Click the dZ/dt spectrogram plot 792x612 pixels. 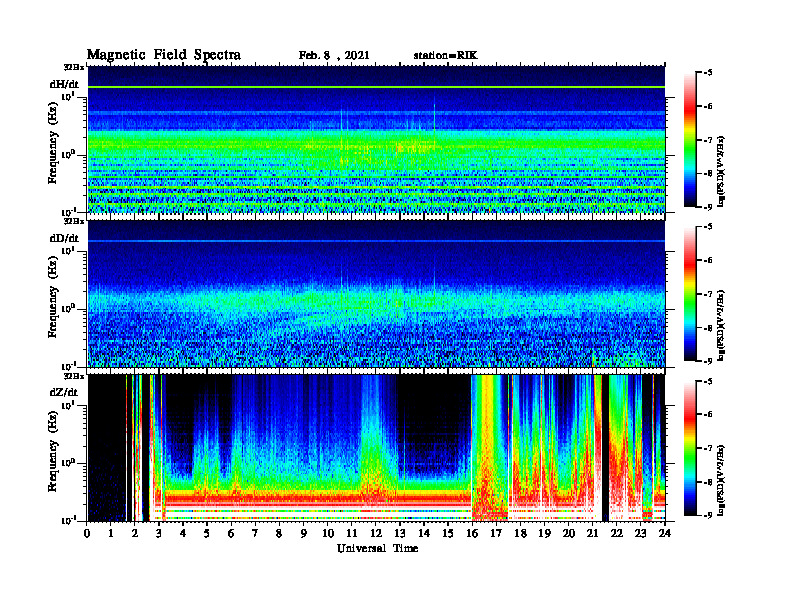(376, 448)
